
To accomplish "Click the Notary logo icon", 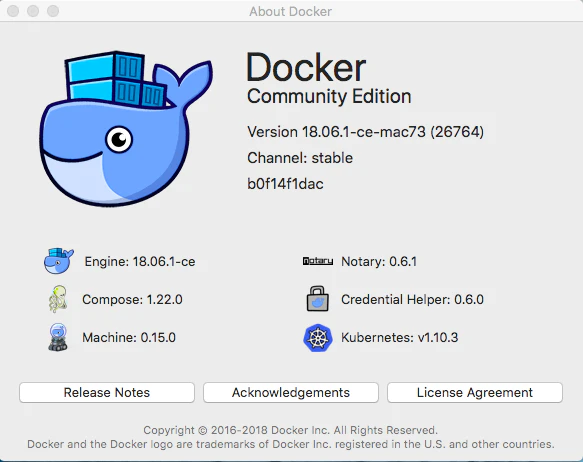I will (318, 261).
